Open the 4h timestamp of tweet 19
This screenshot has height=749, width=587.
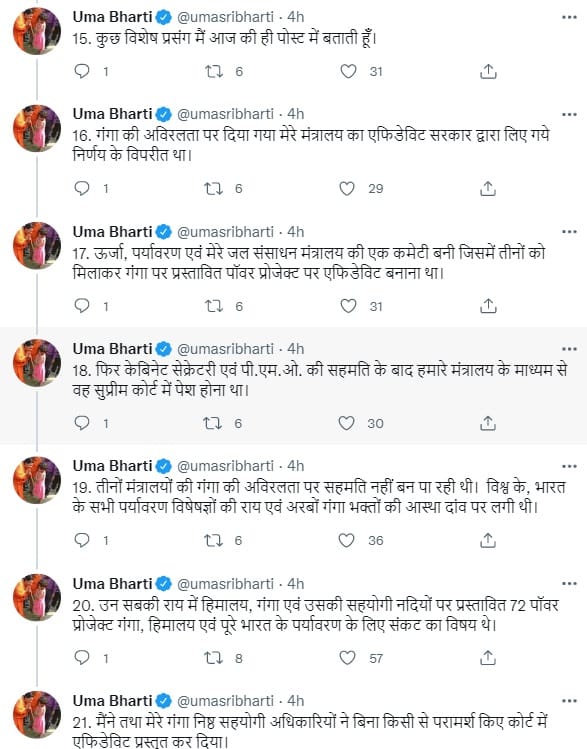click(296, 466)
